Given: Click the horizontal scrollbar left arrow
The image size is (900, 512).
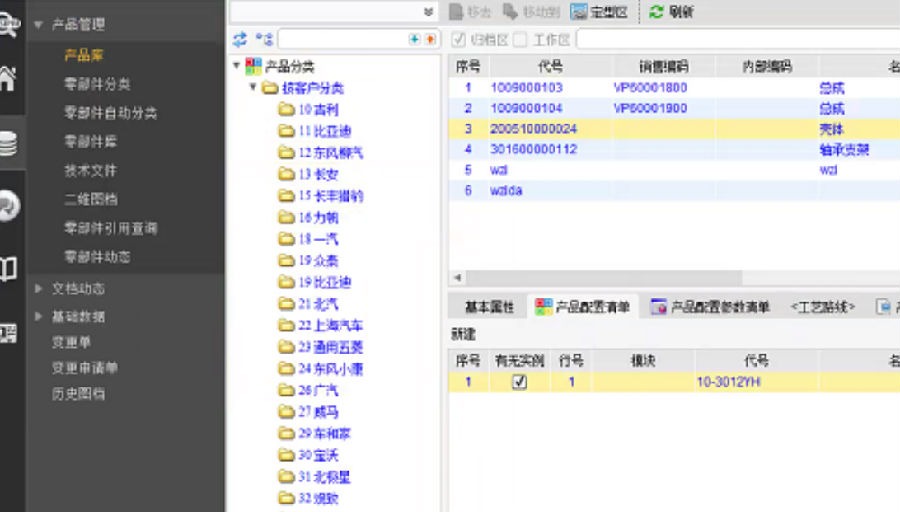Looking at the screenshot, I should pyautogui.click(x=457, y=277).
